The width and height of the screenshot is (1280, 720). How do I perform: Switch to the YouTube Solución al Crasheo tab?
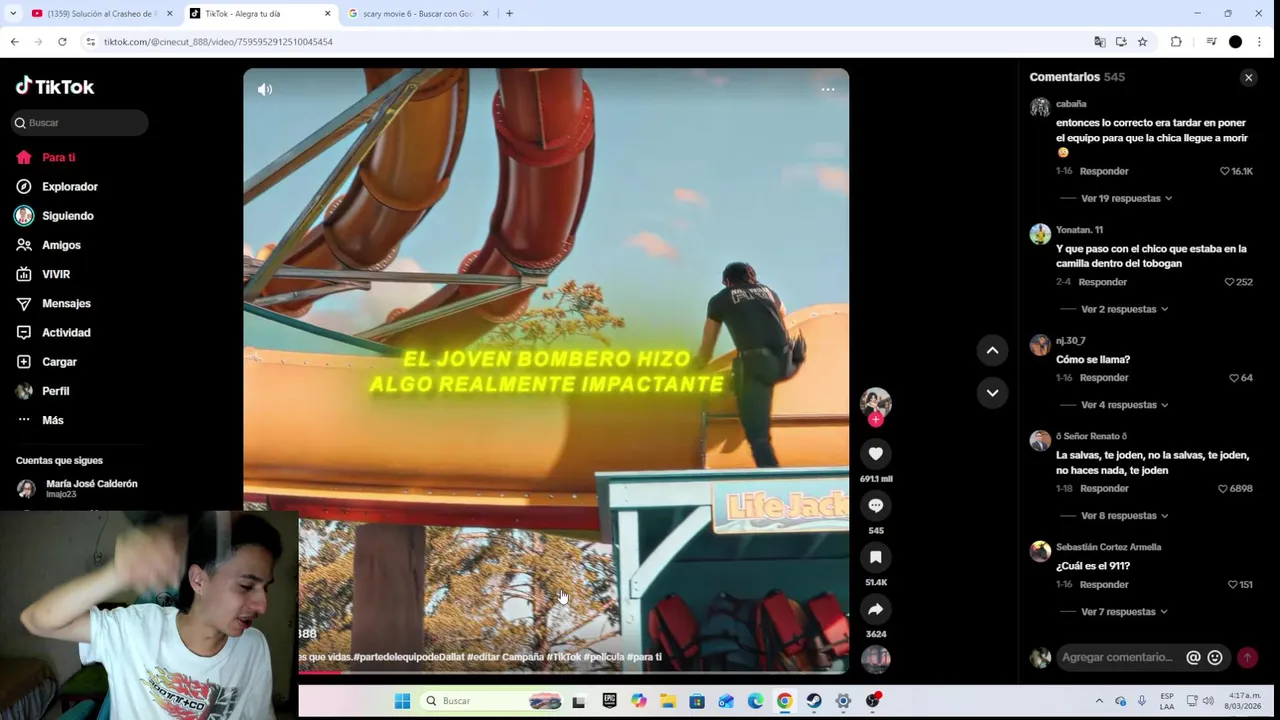pyautogui.click(x=100, y=14)
